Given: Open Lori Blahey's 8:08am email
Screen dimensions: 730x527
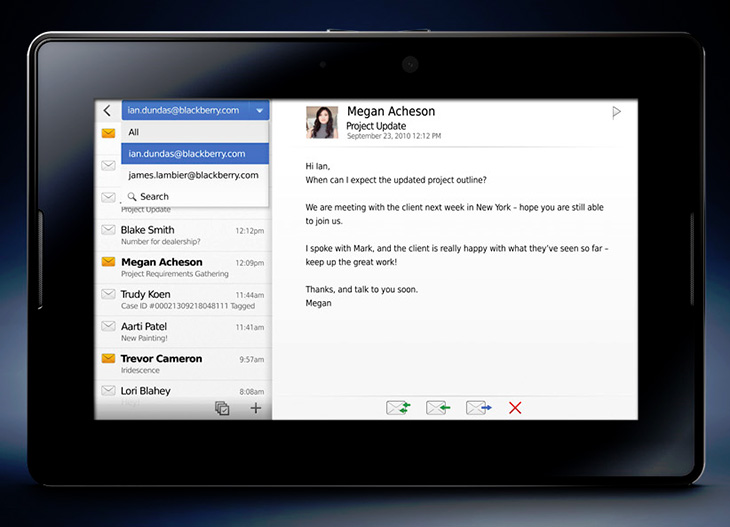Looking at the screenshot, I should click(x=183, y=395).
